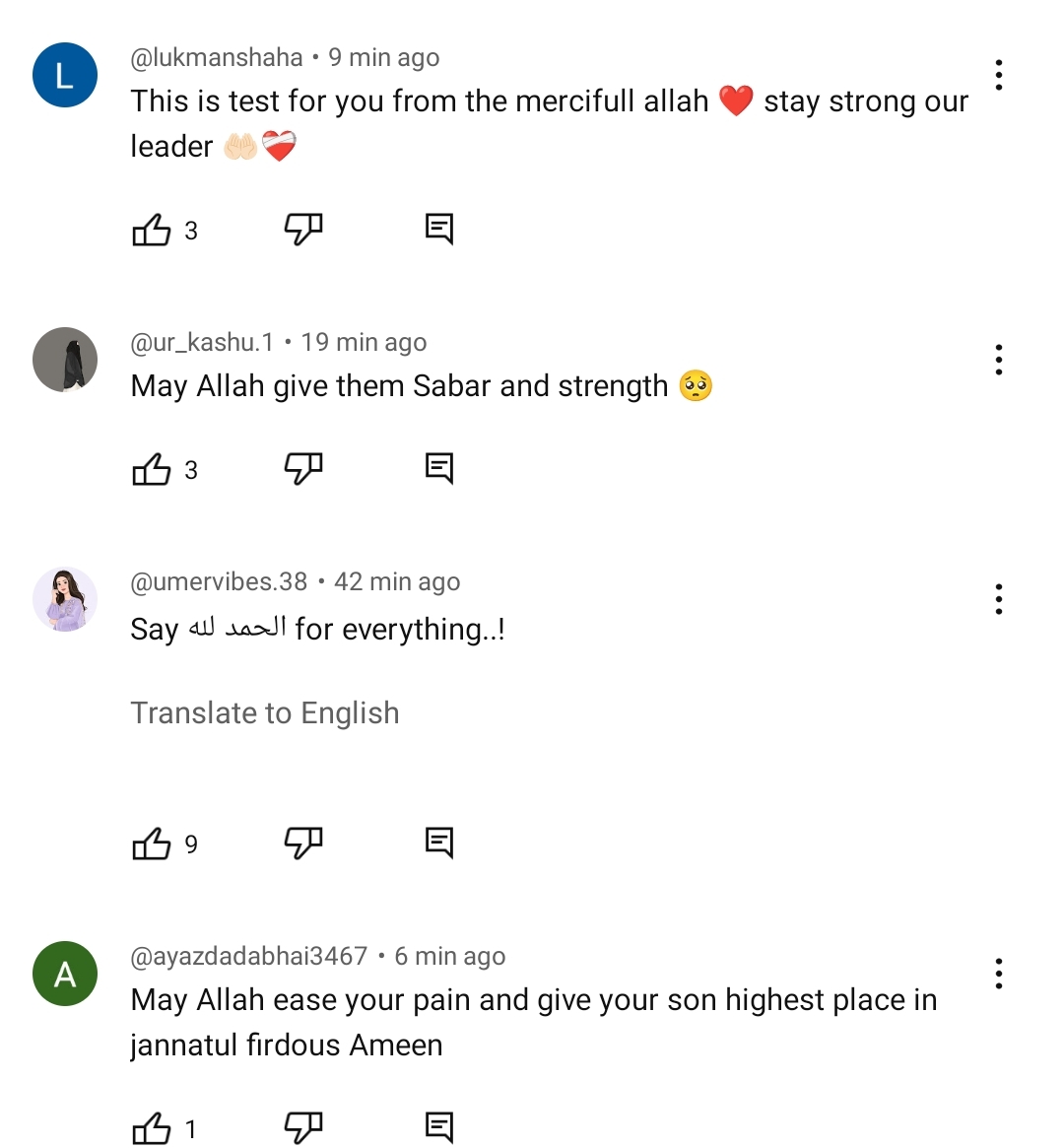Viewport: 1064px width, 1148px height.
Task: Dislike @umervibes.38's comment
Action: [303, 843]
